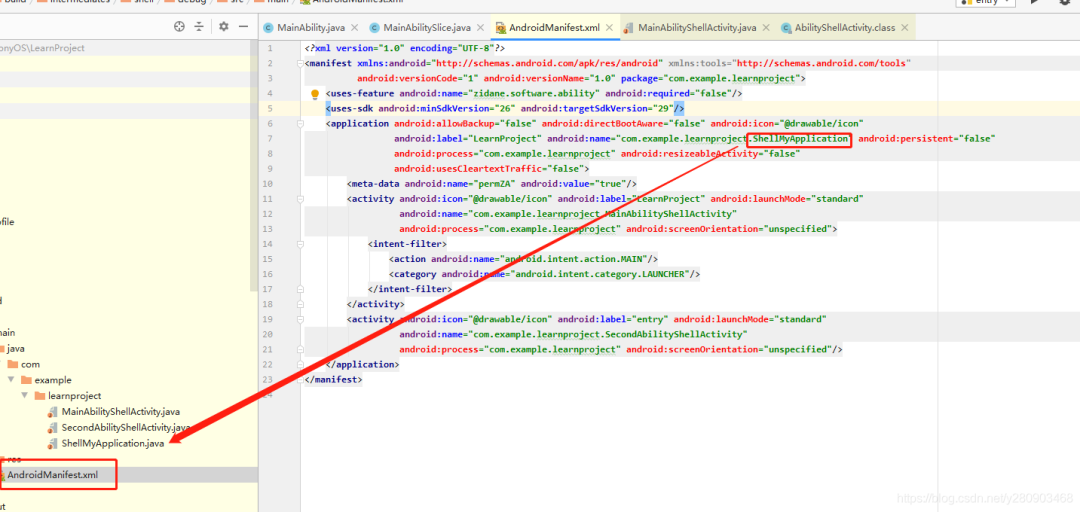This screenshot has height=512, width=1080.
Task: Collapse the example folder in project tree
Action: (x=10, y=380)
